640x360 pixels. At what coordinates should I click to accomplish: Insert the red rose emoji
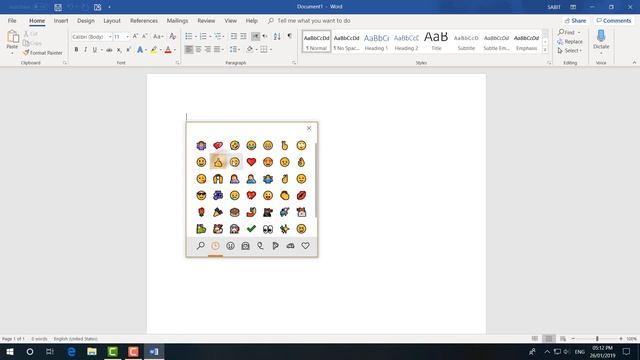tap(201, 212)
